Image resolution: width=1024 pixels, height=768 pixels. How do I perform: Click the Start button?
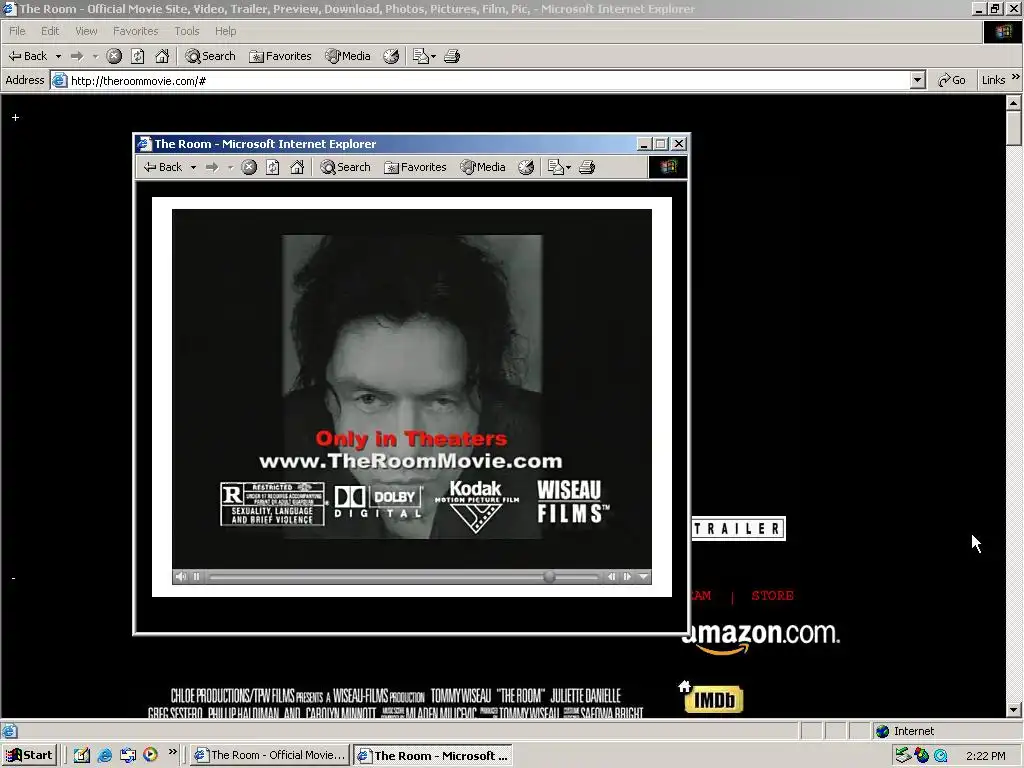click(x=30, y=756)
